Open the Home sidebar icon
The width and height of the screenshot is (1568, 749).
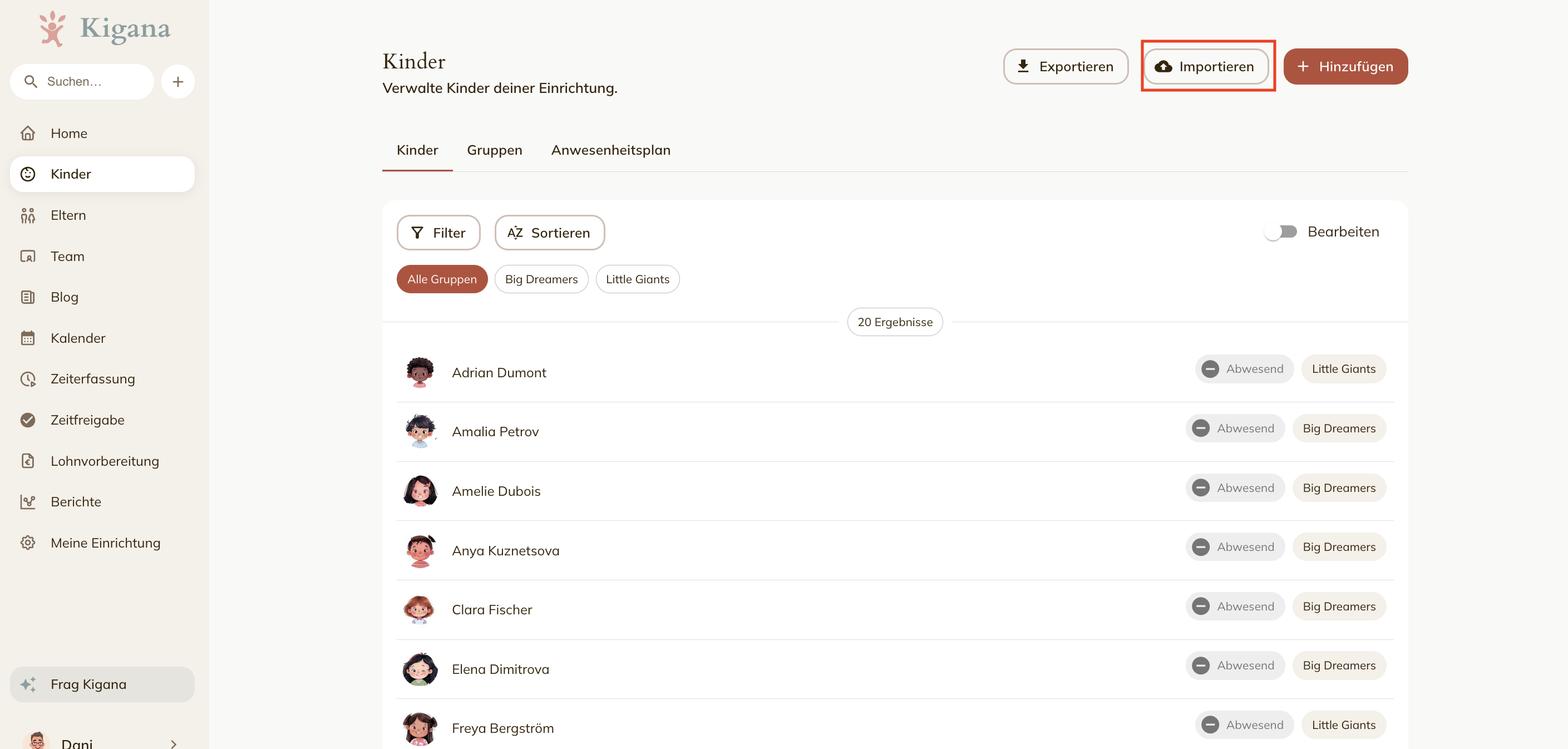28,134
